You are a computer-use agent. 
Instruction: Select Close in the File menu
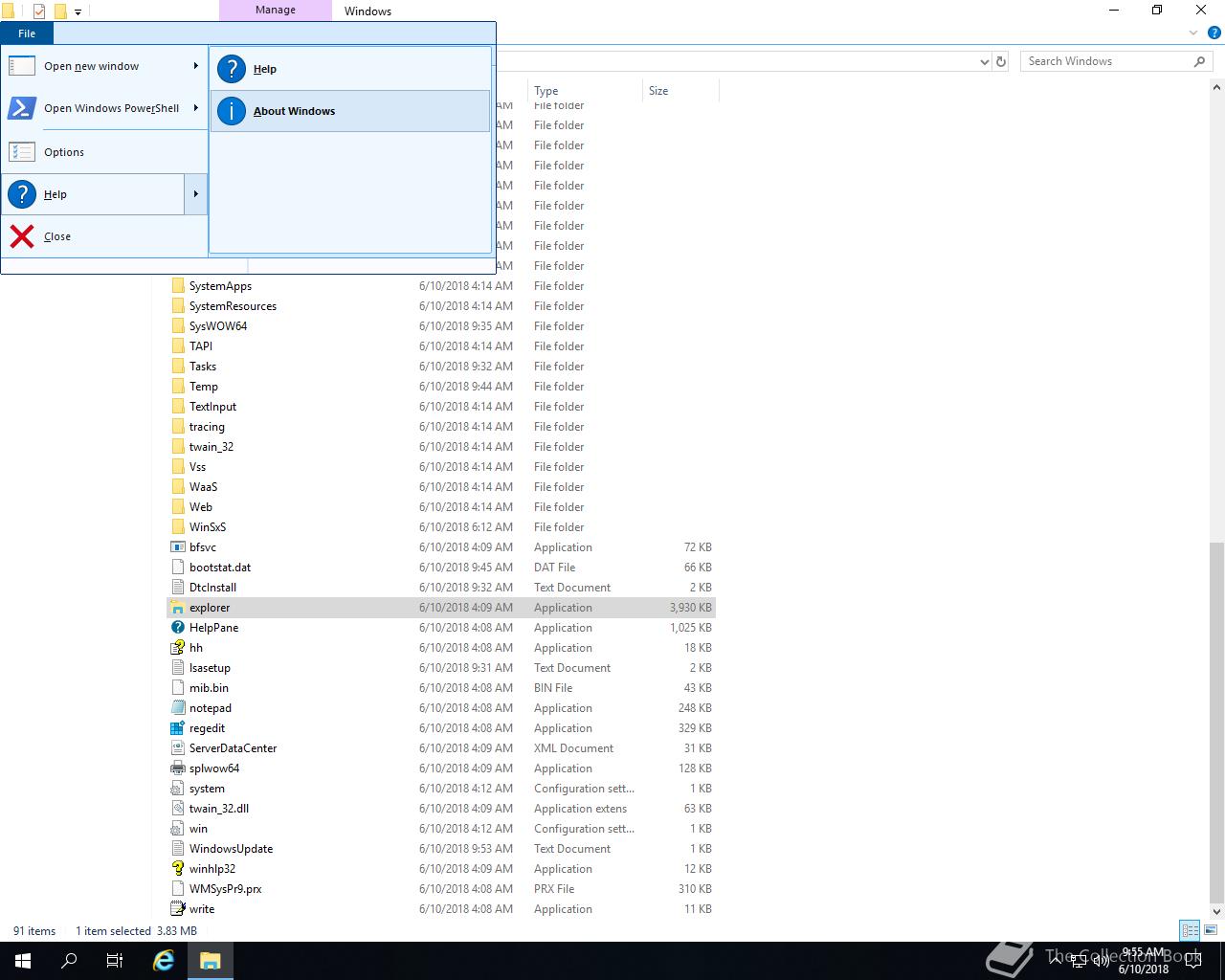[x=104, y=236]
